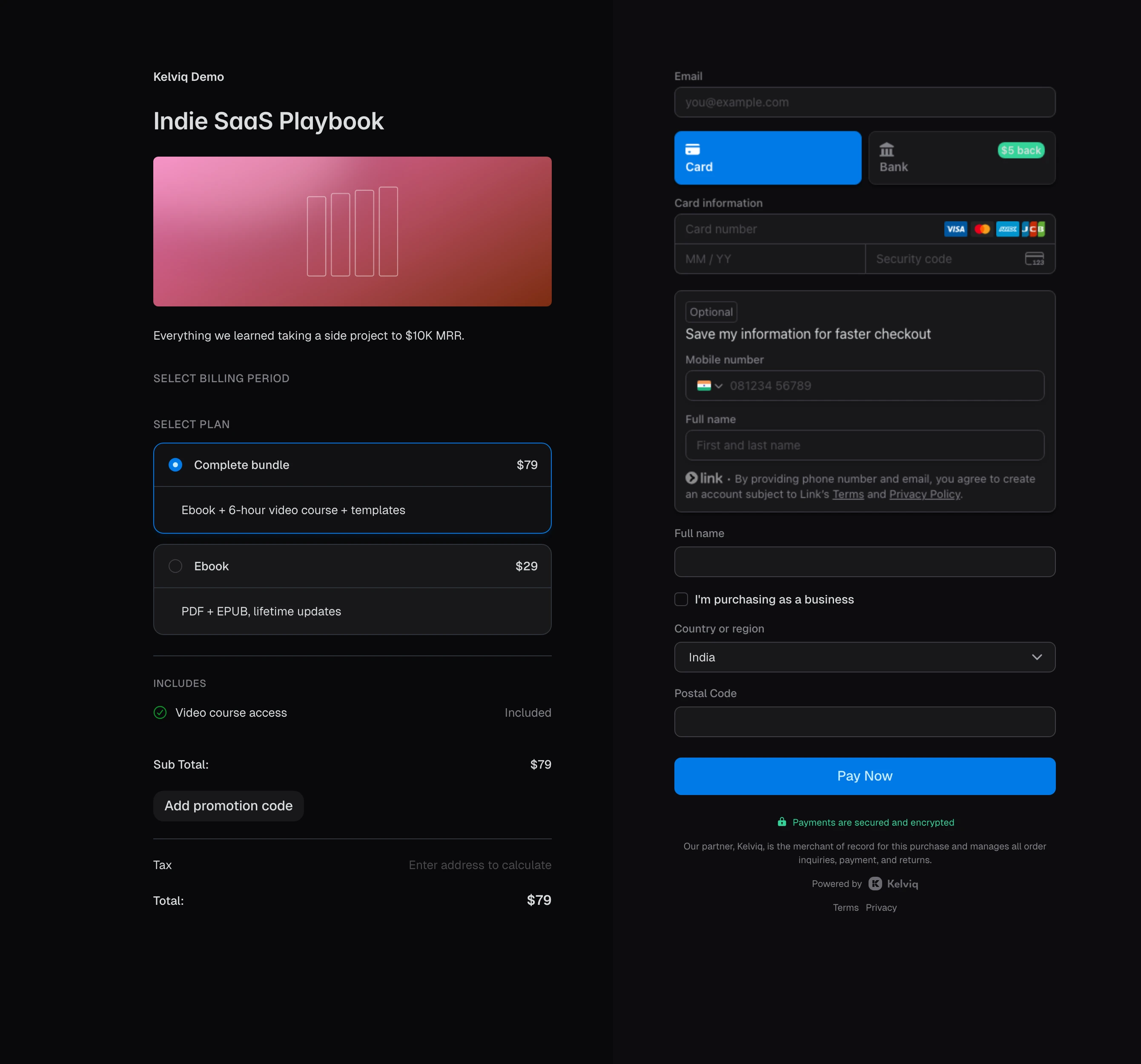Select the Ebook plan radio button

[x=176, y=566]
